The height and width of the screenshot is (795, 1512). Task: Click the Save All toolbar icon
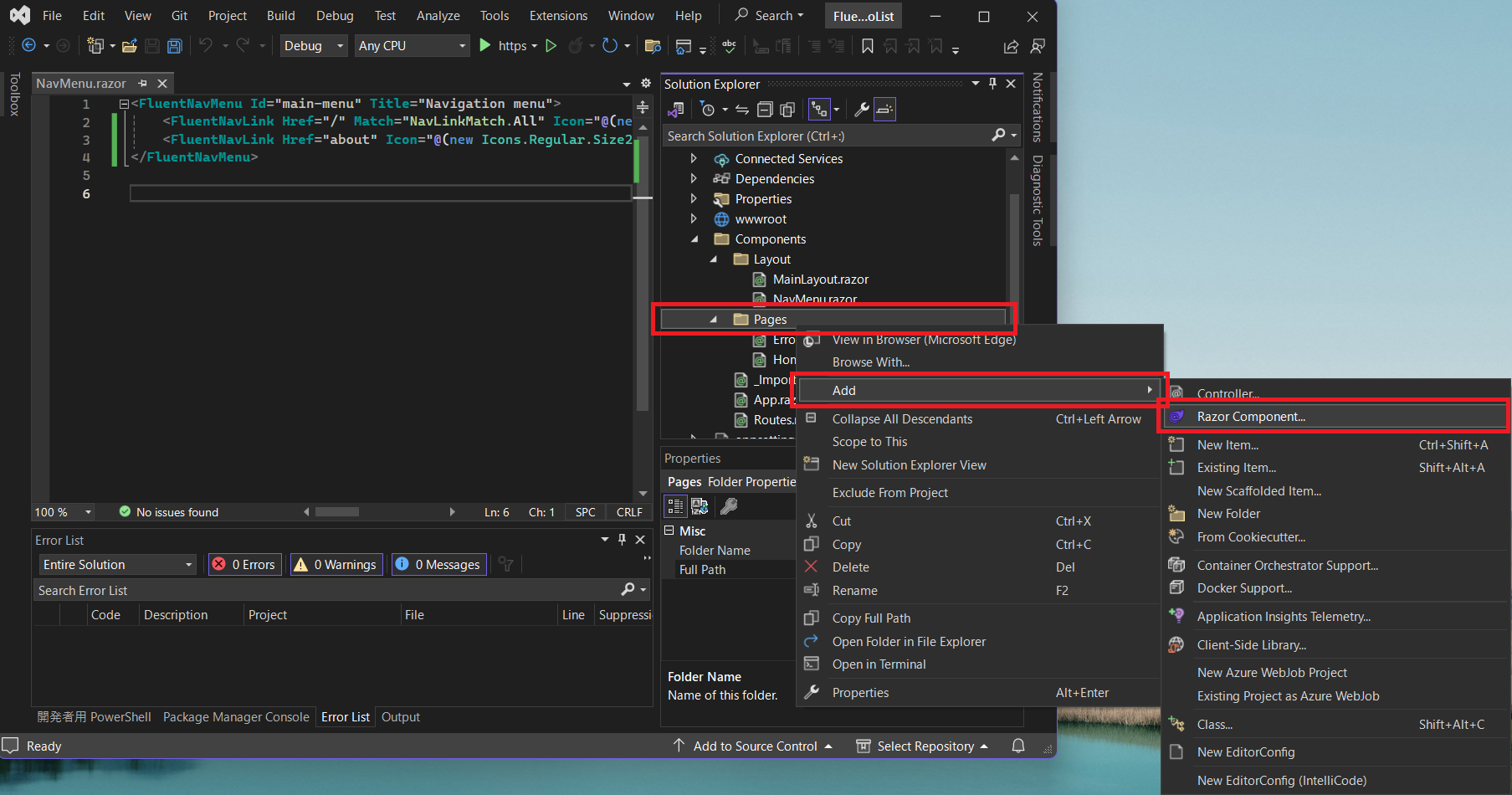pos(174,46)
